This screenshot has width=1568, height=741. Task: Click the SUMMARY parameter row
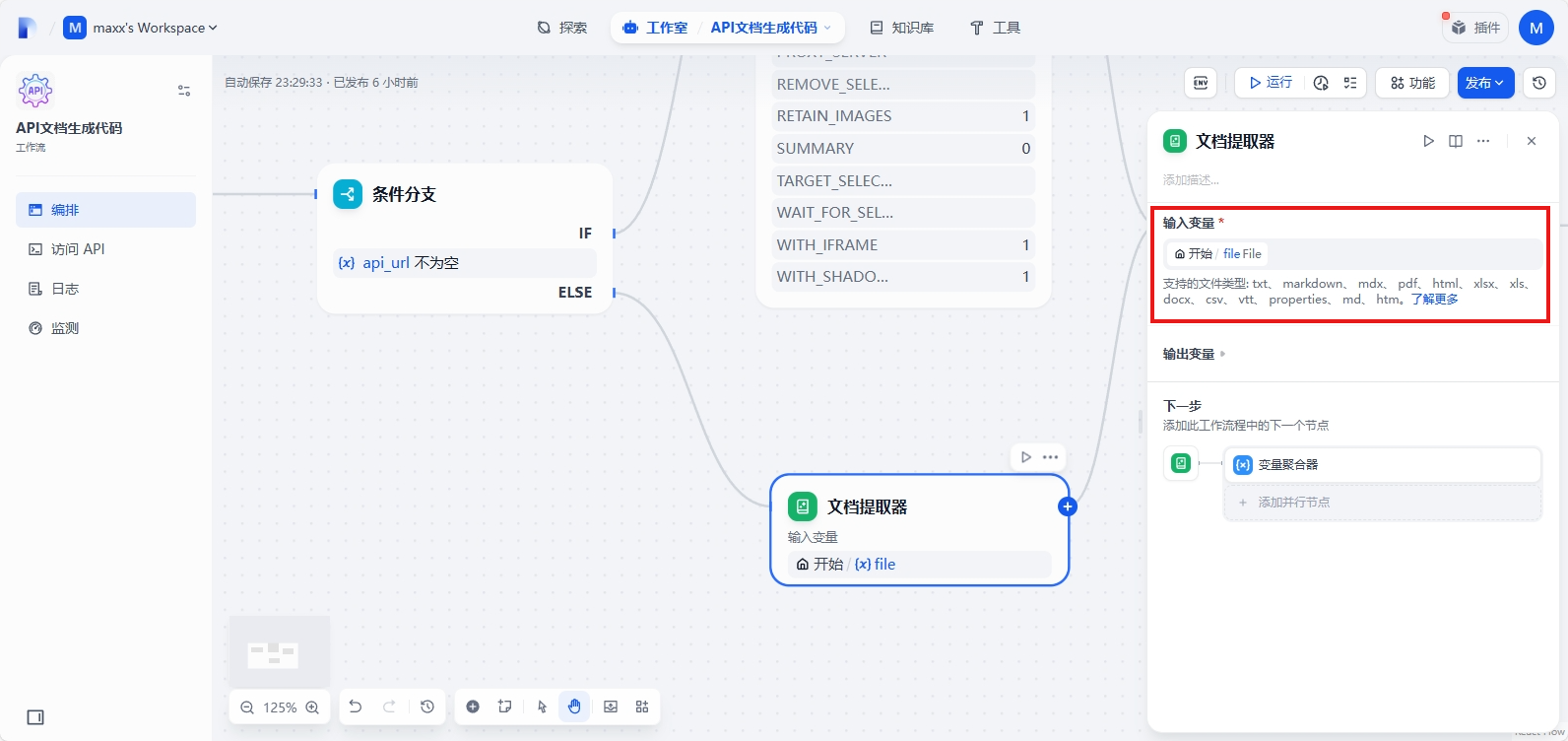coord(903,149)
